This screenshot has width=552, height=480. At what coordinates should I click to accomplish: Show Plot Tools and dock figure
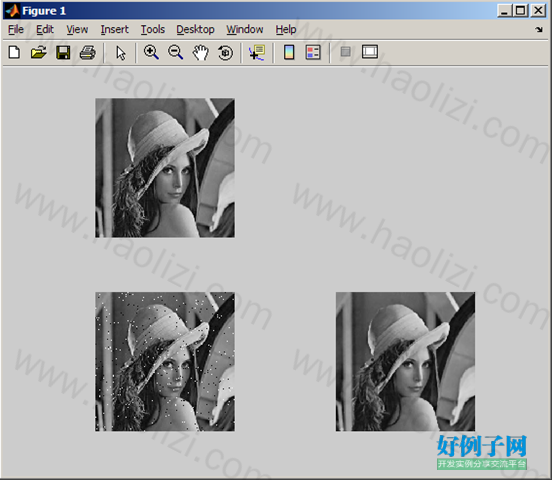pyautogui.click(x=370, y=52)
